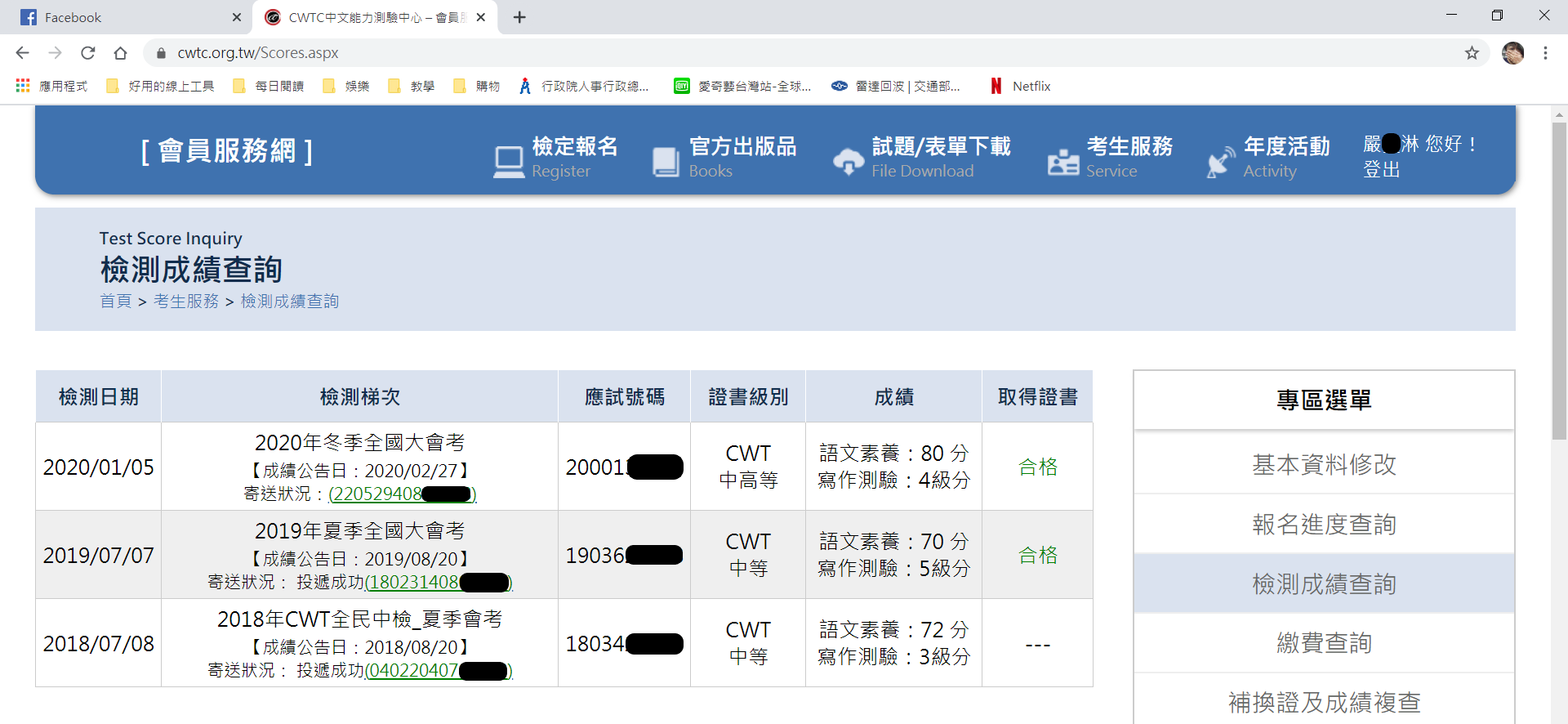Select 繳費查詢 in side menu

pyautogui.click(x=1324, y=643)
